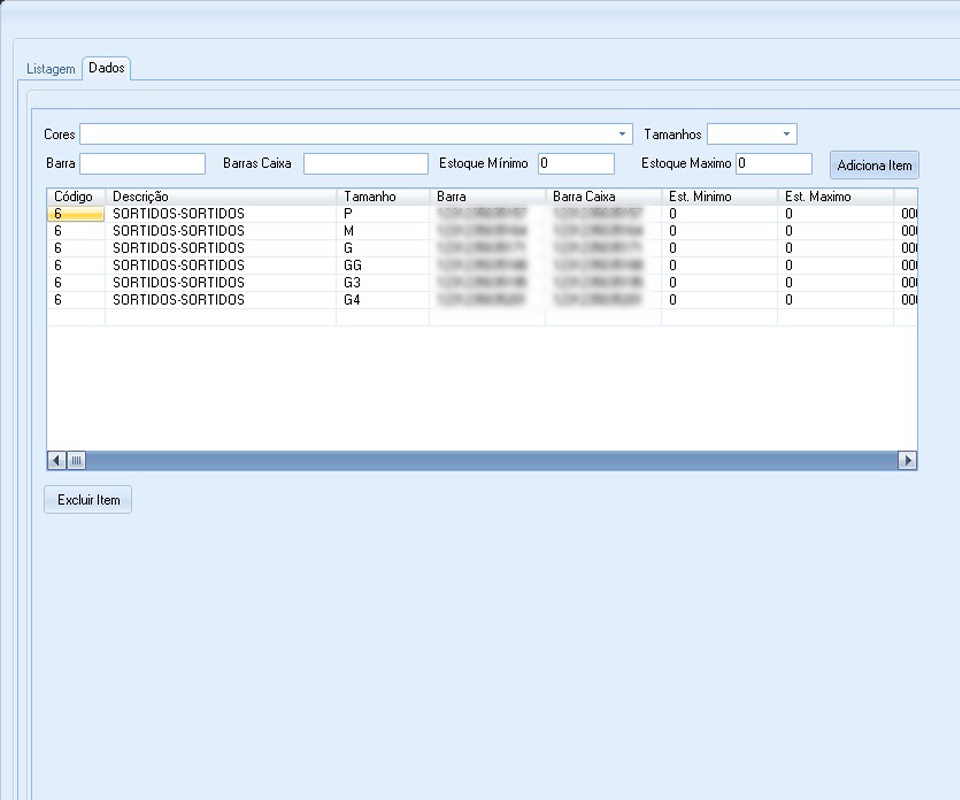
Task: Click the horizontal scrollbar thumb
Action: pyautogui.click(x=77, y=461)
